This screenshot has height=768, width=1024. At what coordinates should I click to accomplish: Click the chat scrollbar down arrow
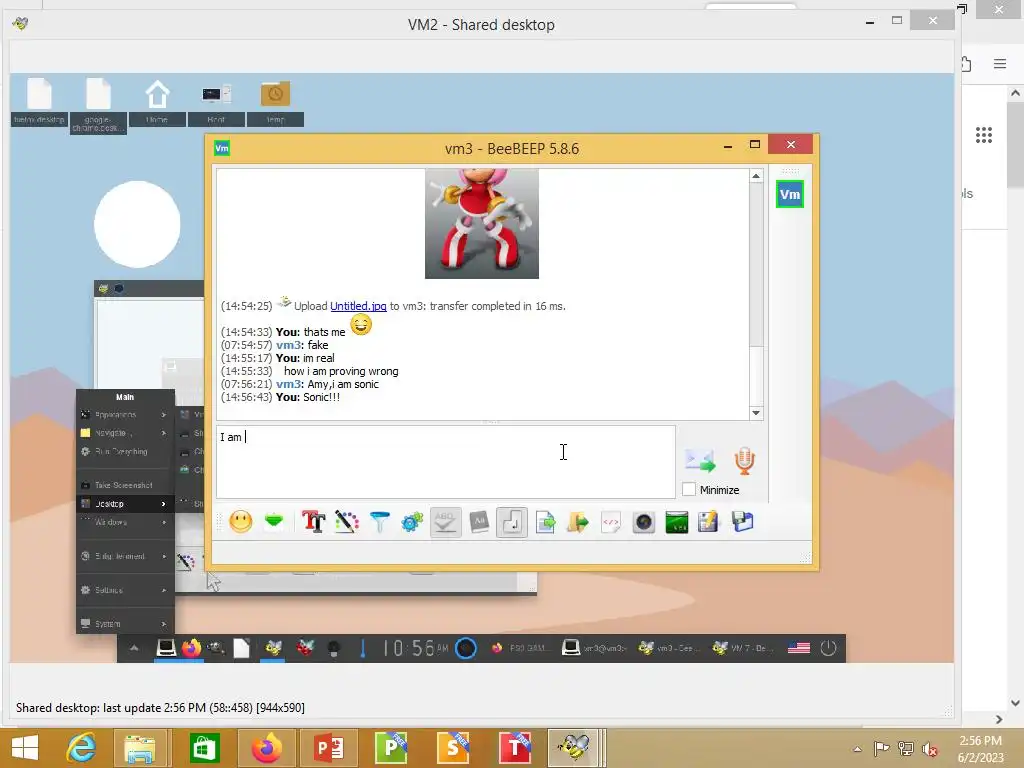(x=756, y=413)
